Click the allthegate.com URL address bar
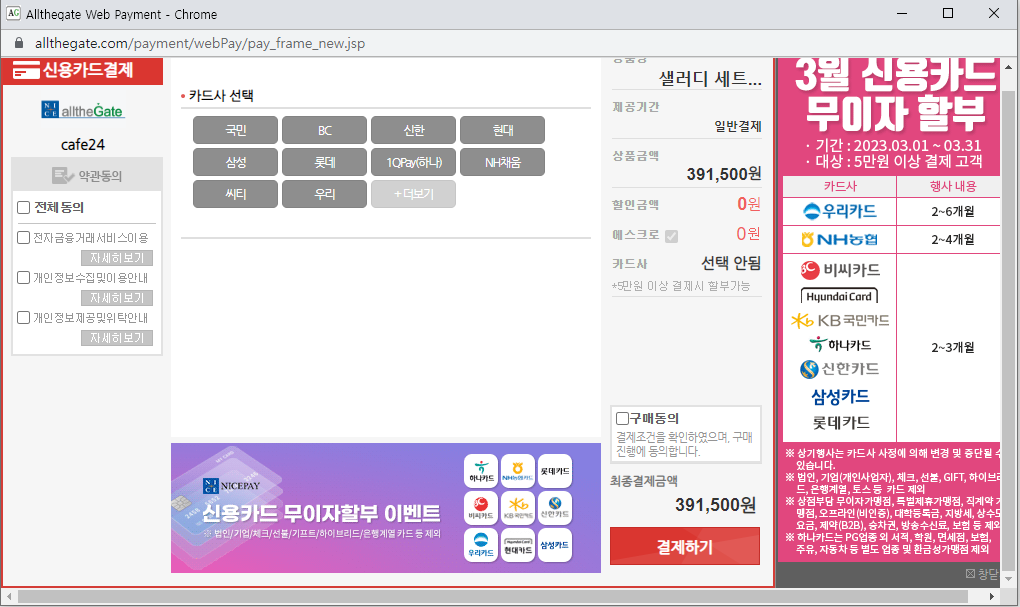This screenshot has width=1020, height=607. (x=200, y=43)
